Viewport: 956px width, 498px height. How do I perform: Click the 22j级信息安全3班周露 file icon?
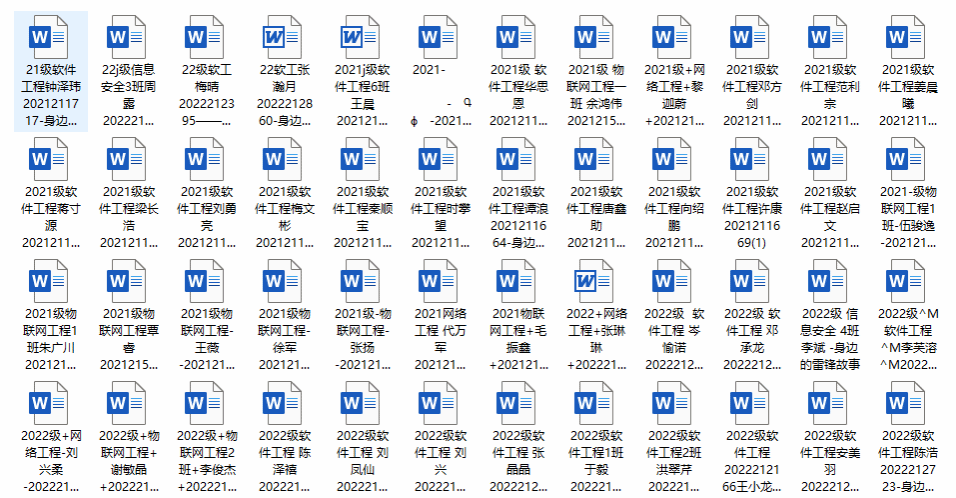coord(128,38)
